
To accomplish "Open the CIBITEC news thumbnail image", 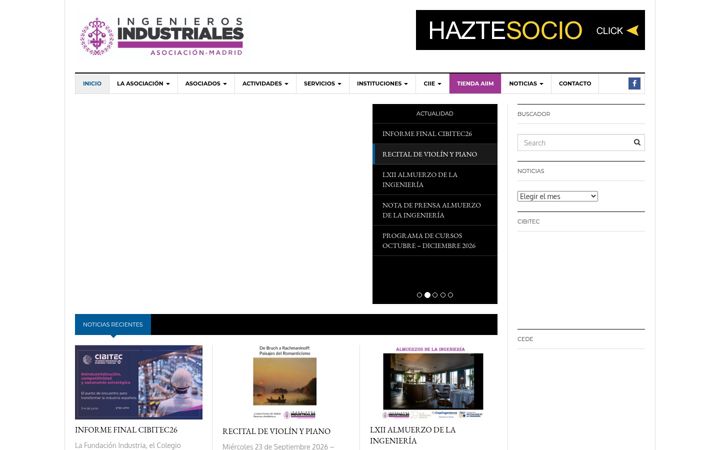I will pos(139,382).
